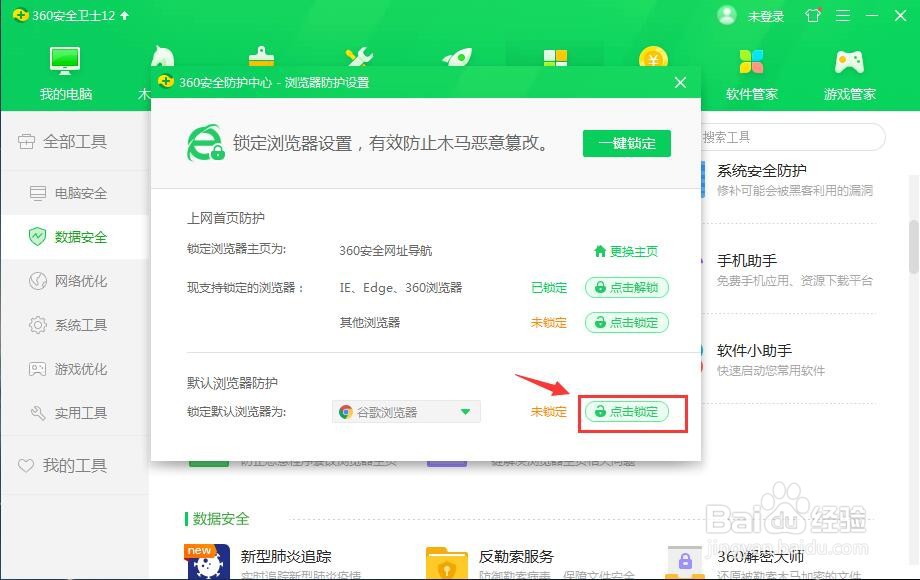Click 未登录 login text

coord(766,16)
